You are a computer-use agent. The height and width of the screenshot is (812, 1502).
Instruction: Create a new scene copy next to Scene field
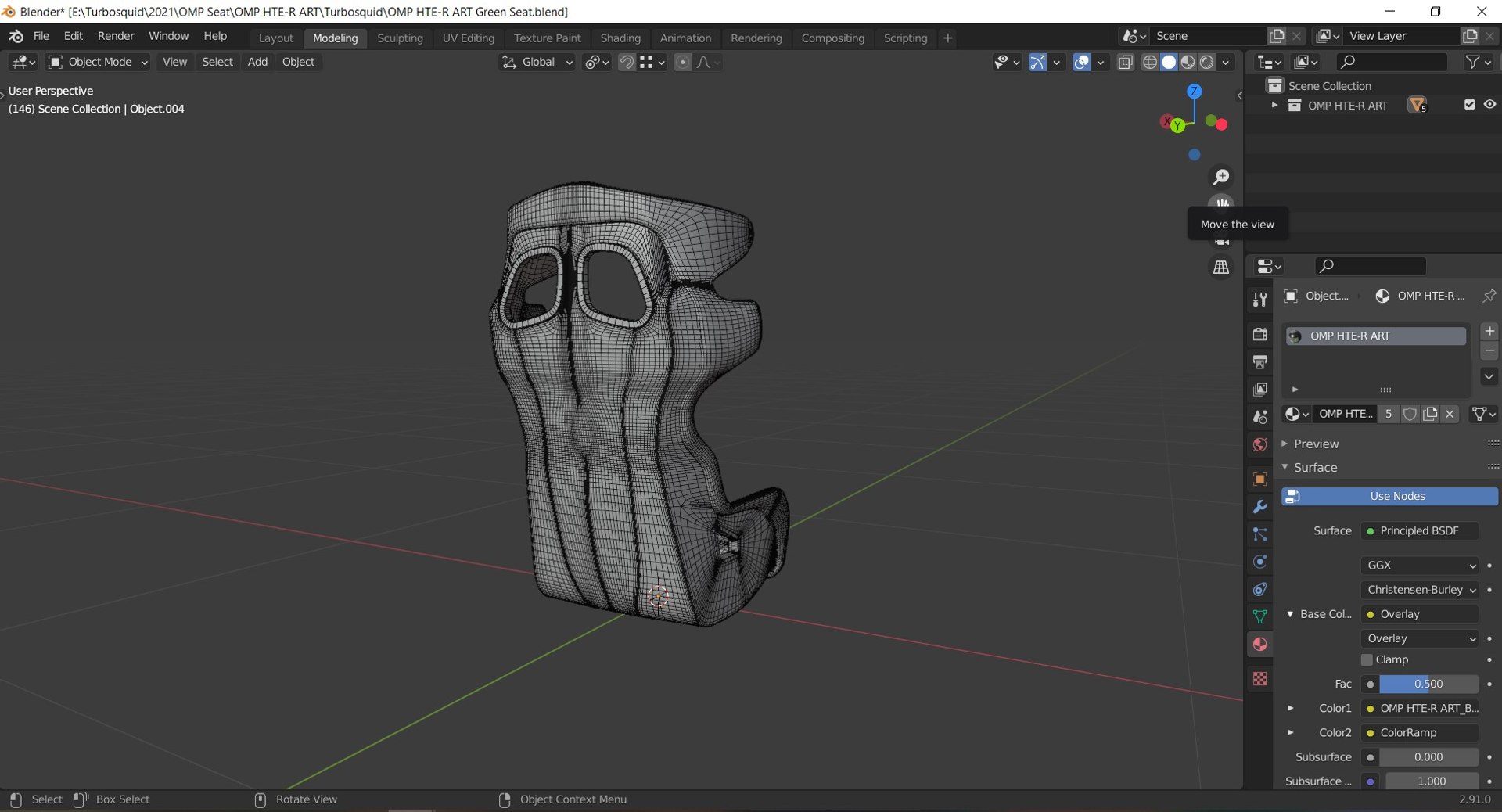pos(1277,36)
